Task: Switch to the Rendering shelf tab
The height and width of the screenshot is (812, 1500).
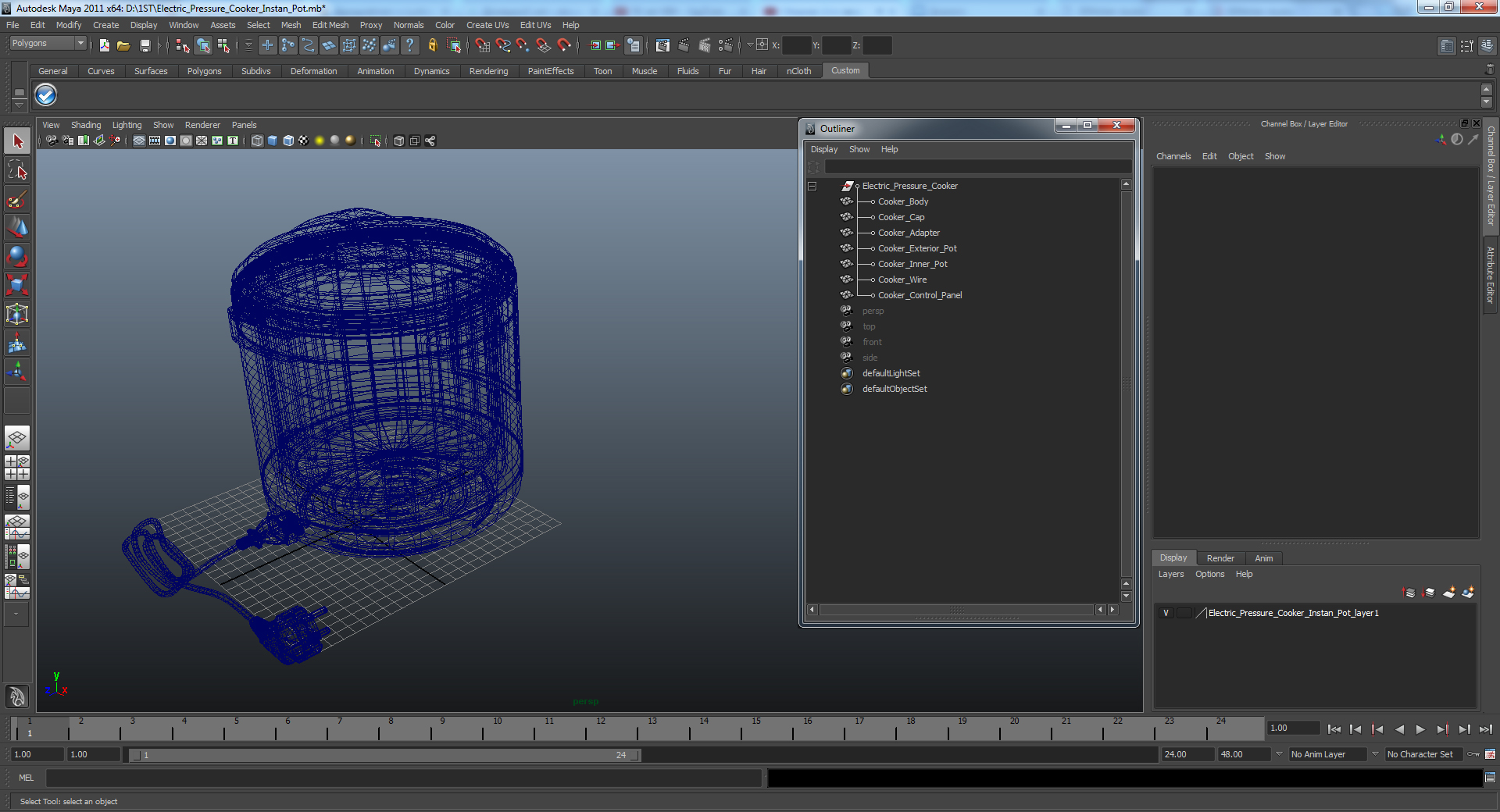Action: point(488,71)
